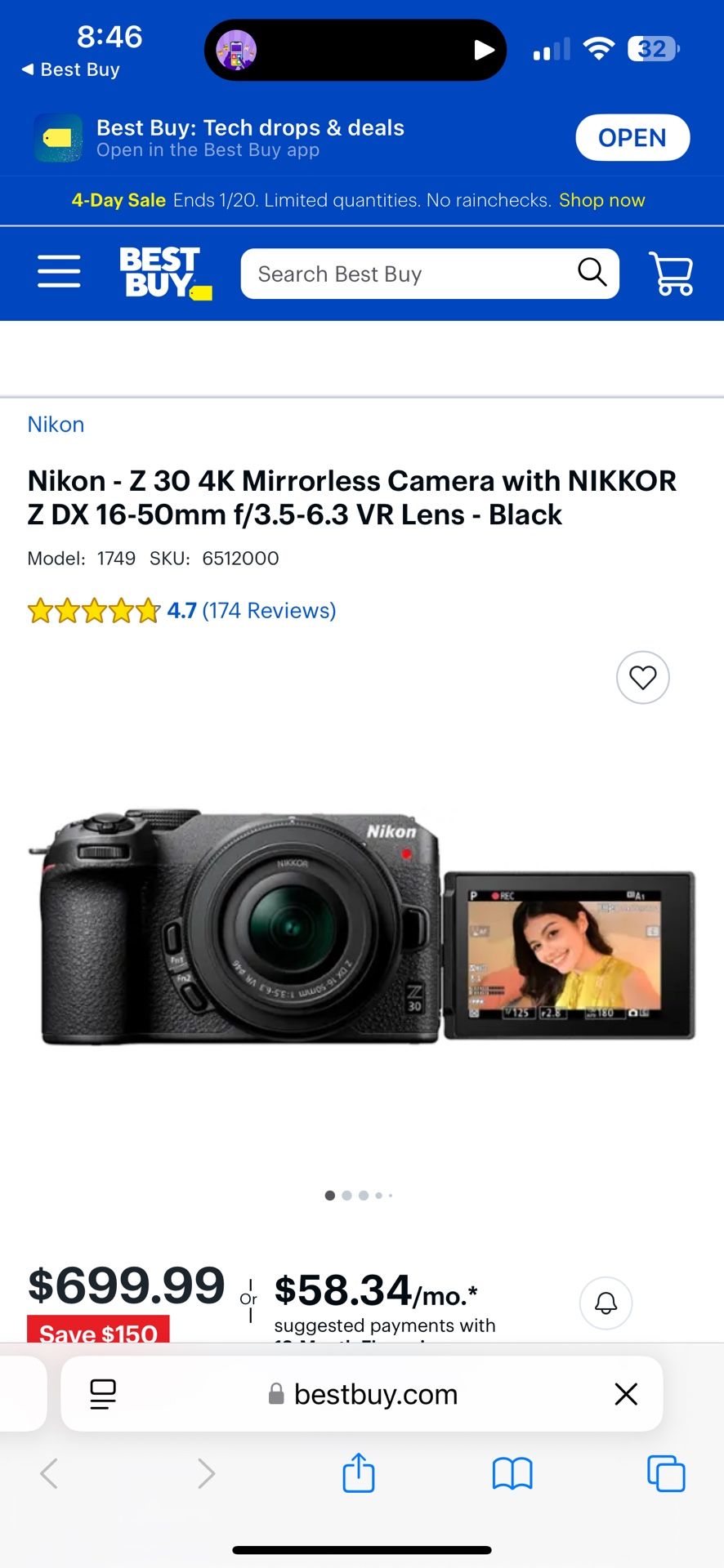View the 174 Reviews link
Viewport: 724px width, 1568px height.
click(269, 610)
